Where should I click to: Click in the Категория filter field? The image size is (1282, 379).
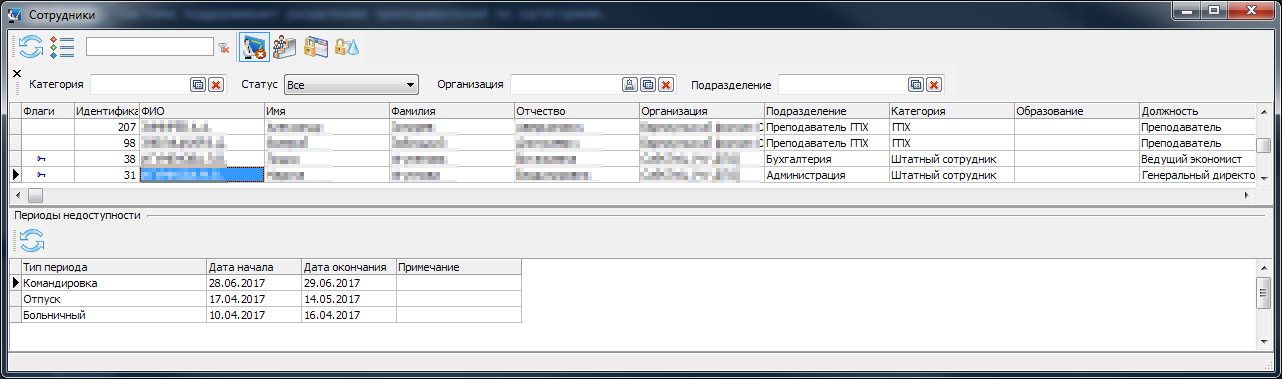point(140,85)
